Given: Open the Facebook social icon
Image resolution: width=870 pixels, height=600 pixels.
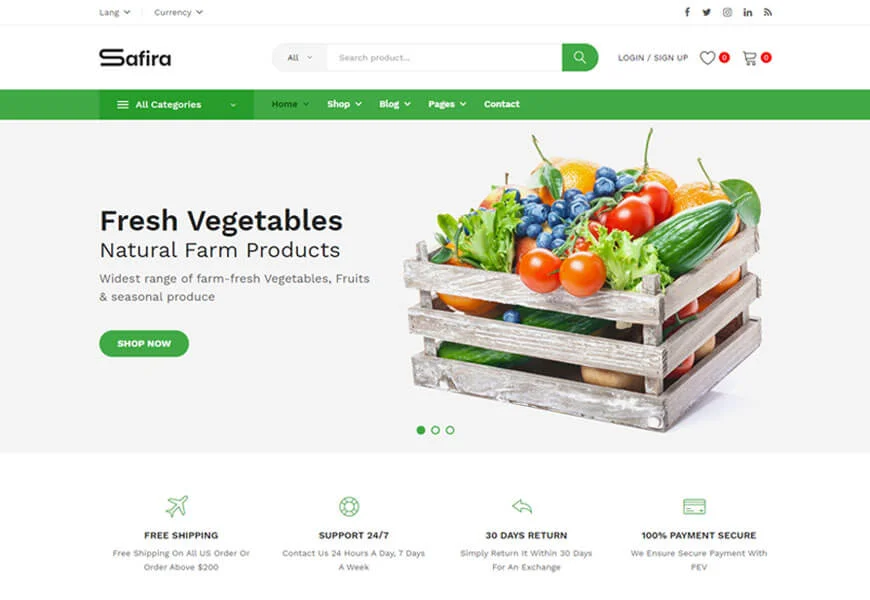Looking at the screenshot, I should coord(687,12).
